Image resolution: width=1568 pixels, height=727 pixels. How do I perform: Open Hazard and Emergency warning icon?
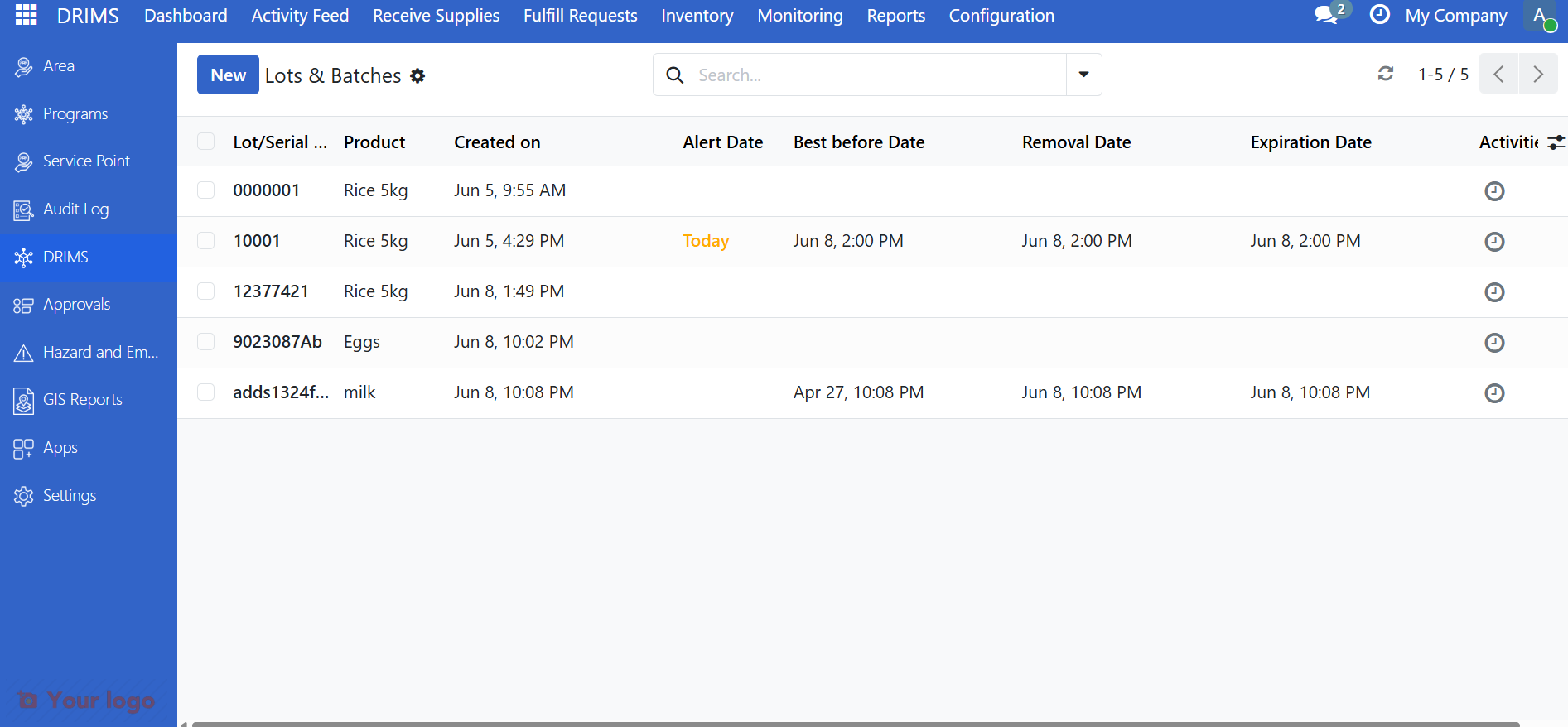23,353
